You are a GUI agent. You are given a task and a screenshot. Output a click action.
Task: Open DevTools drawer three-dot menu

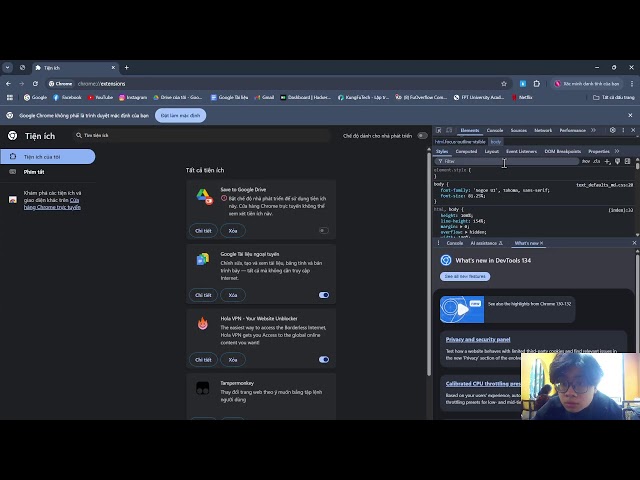pyautogui.click(x=438, y=243)
